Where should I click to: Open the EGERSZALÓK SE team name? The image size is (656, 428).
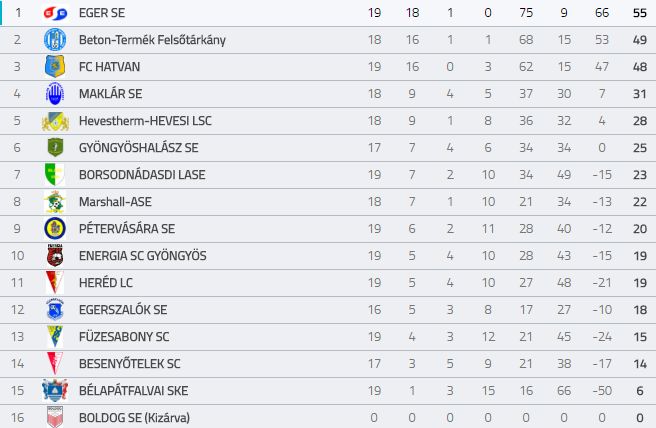pyautogui.click(x=123, y=310)
